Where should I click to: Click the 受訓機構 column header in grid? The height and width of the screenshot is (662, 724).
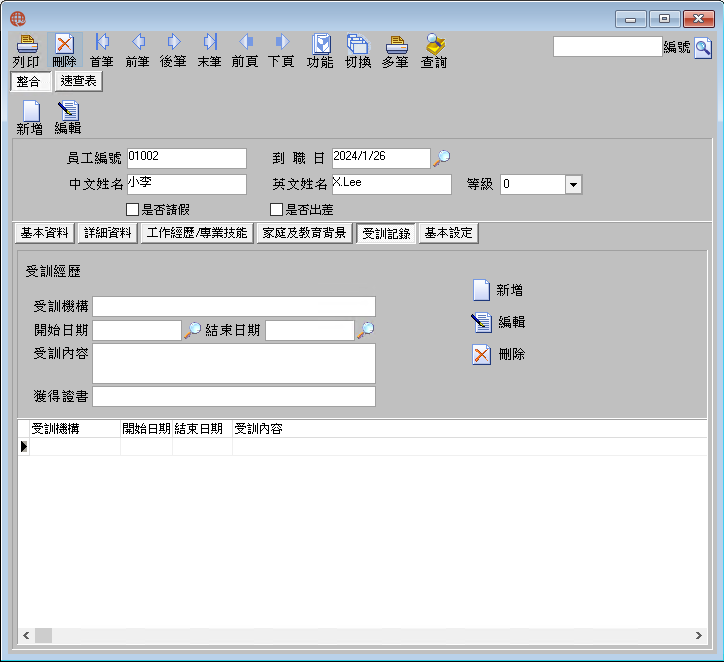coord(75,429)
